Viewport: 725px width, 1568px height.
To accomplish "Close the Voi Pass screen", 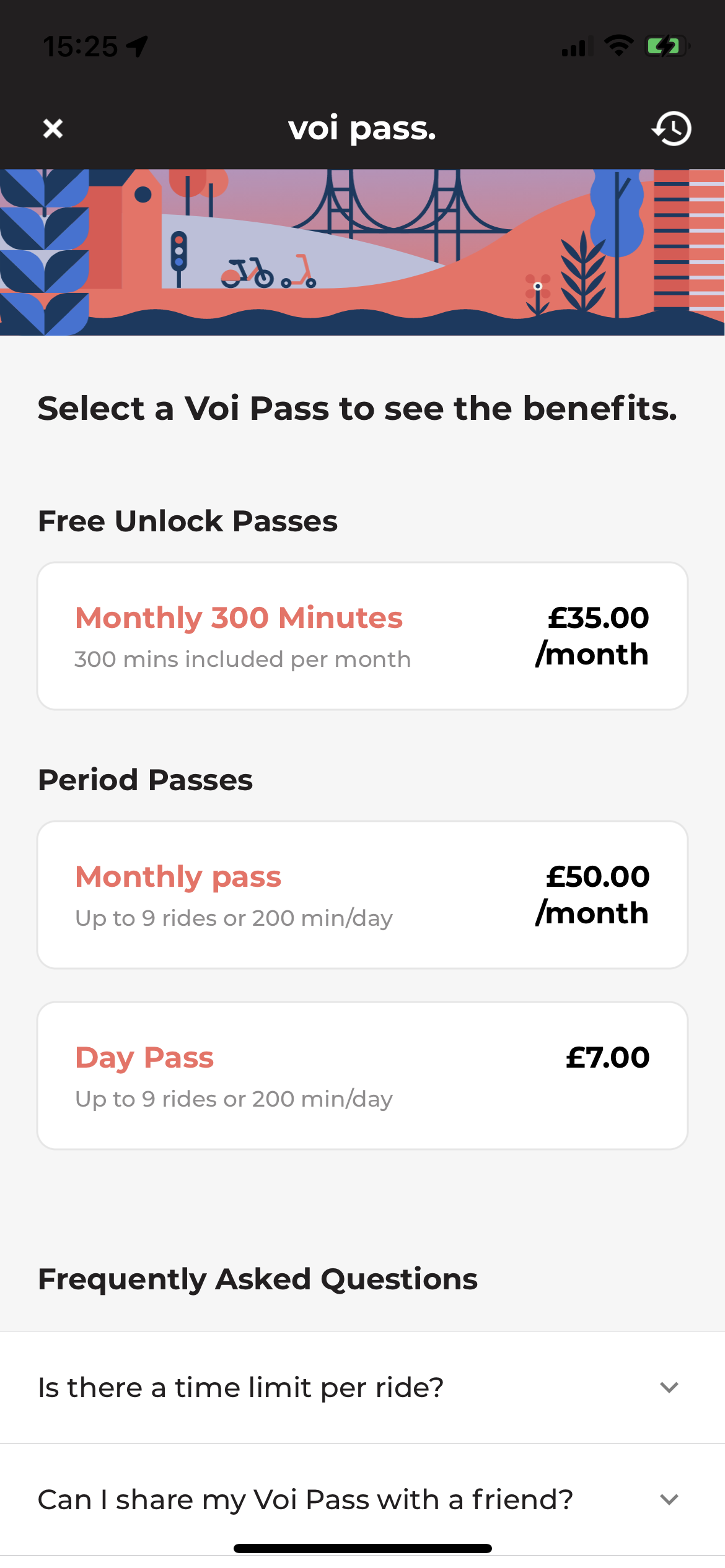I will point(53,129).
